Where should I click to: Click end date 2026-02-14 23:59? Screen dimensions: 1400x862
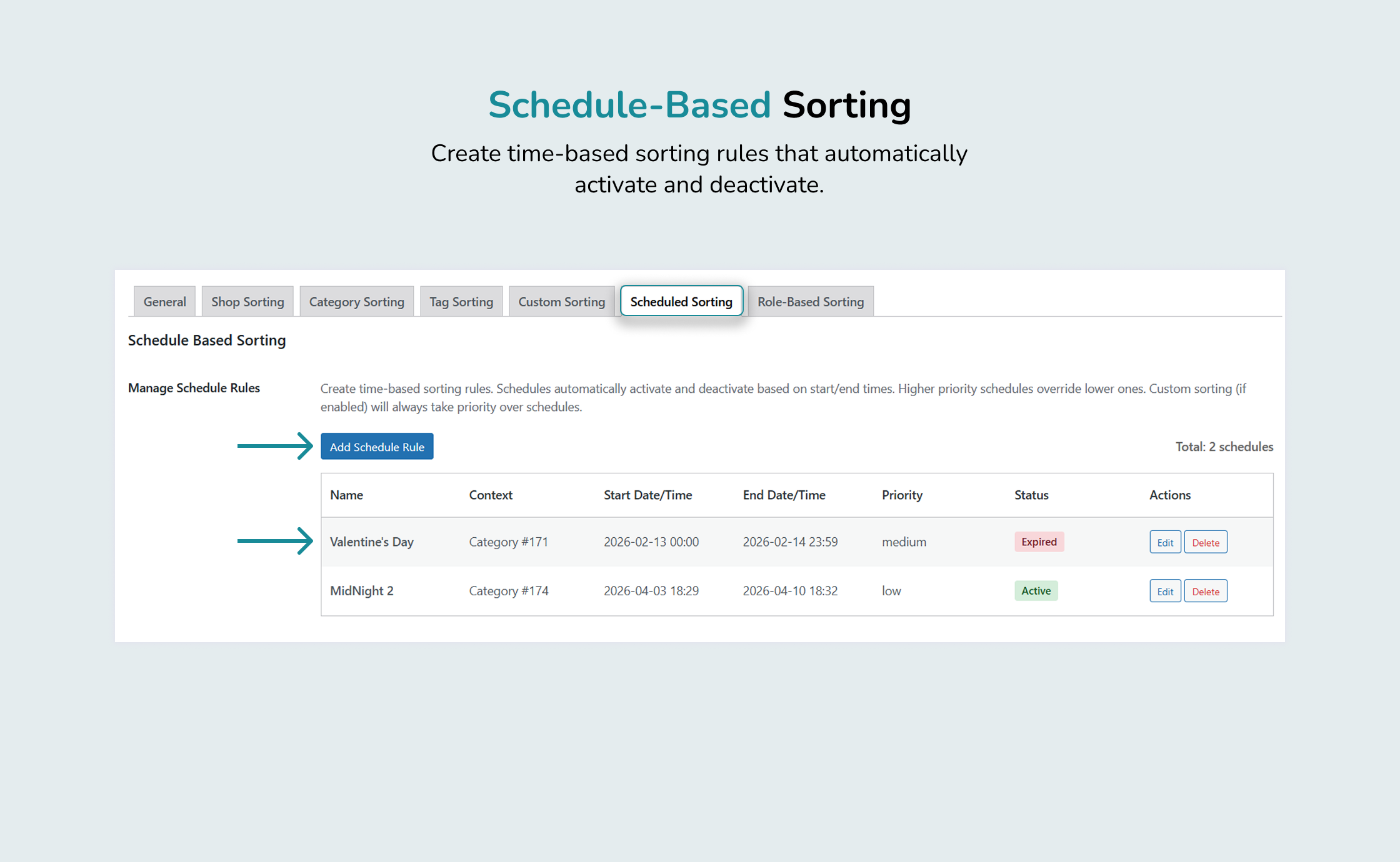[790, 542]
